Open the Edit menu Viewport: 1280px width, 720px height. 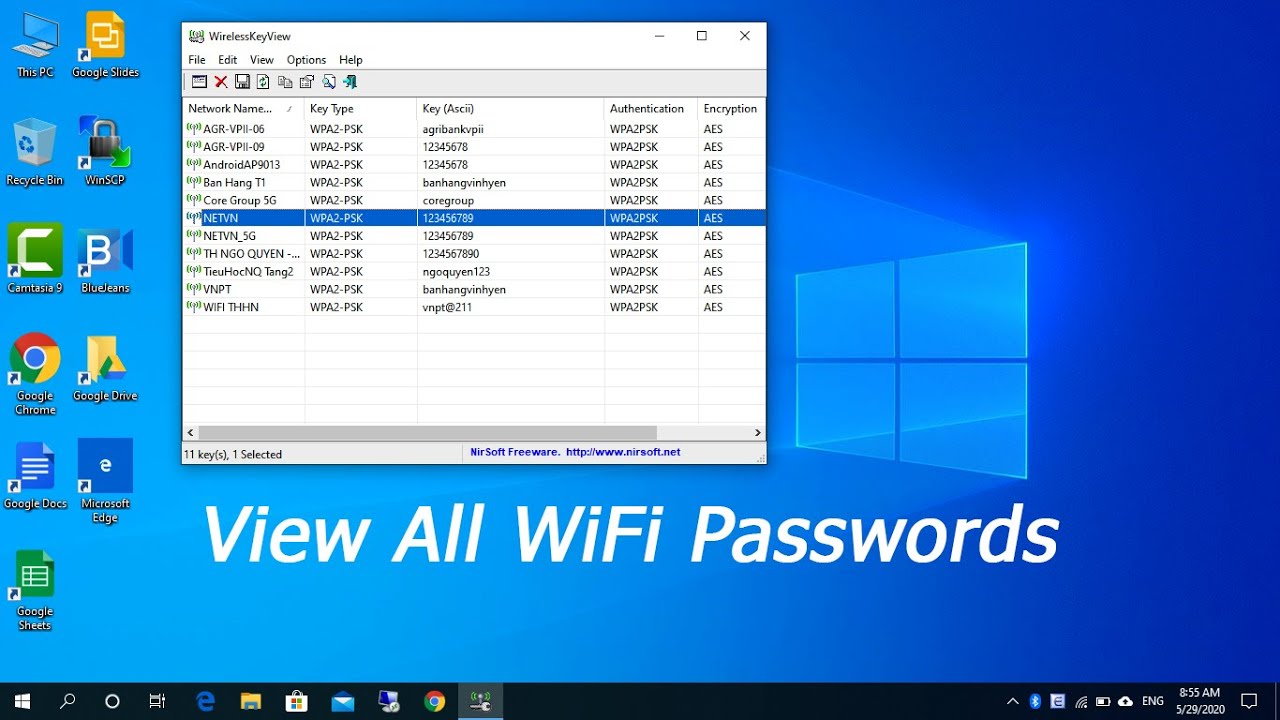228,60
